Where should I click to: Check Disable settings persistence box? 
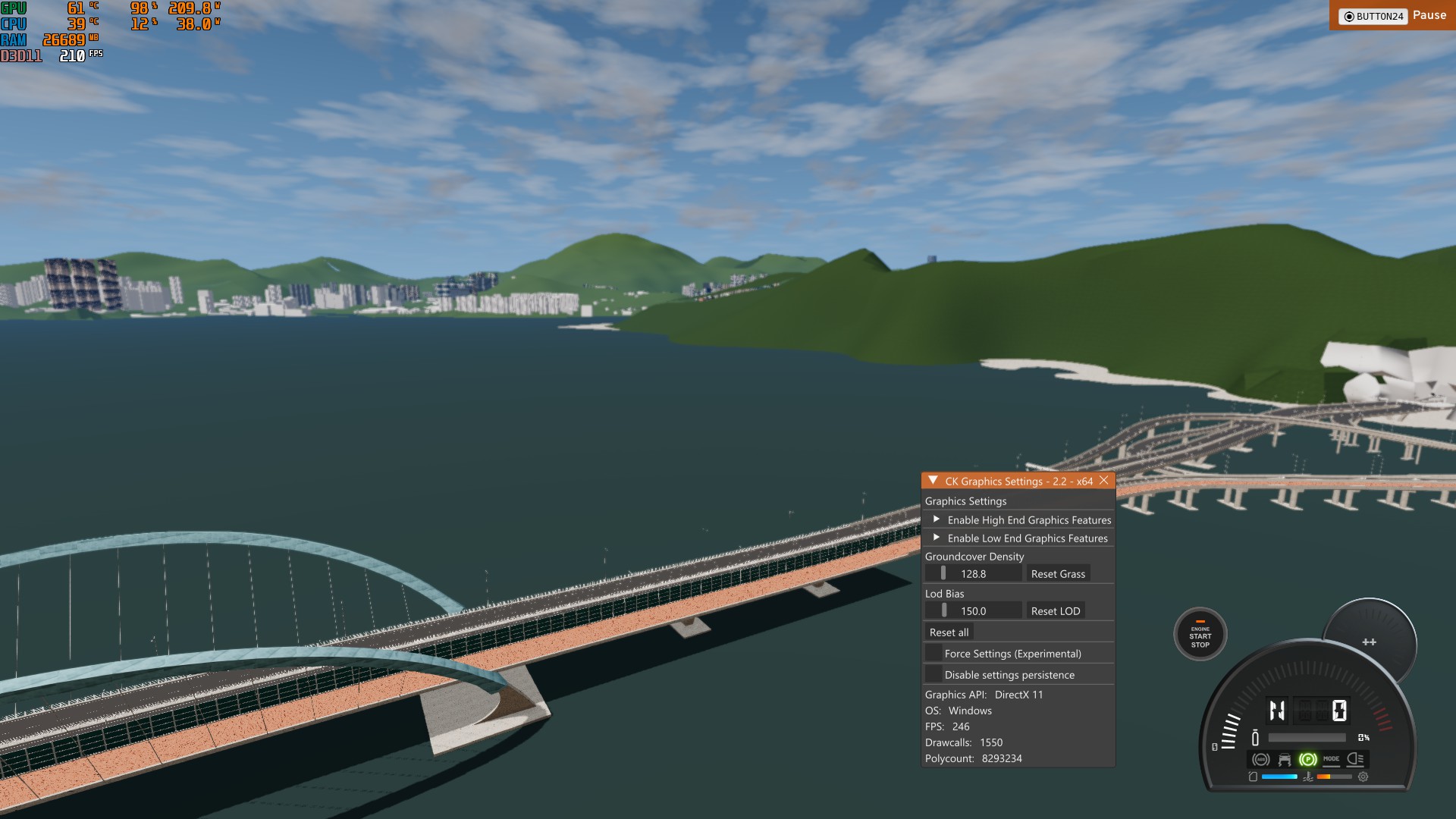coord(934,674)
